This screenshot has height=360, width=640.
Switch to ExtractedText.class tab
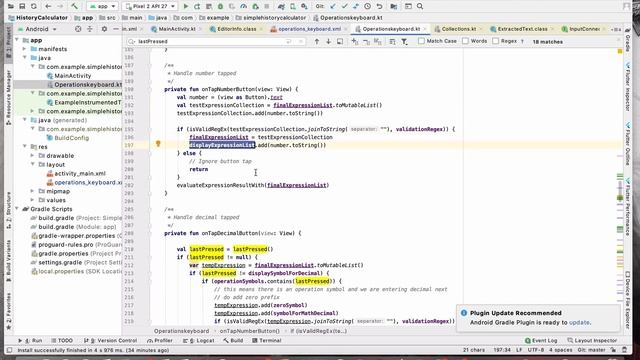[x=522, y=29]
